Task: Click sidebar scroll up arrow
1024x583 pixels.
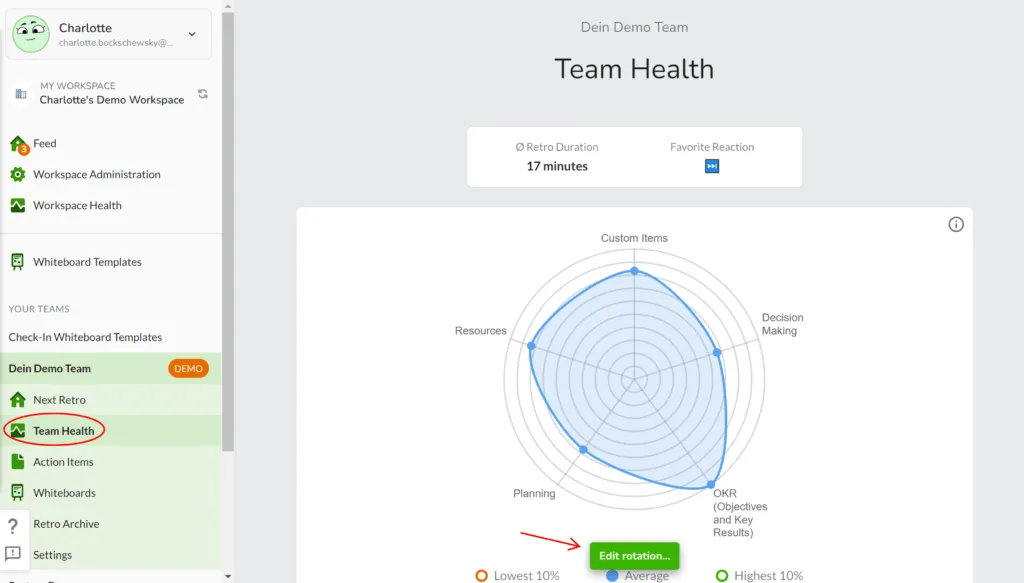Action: [228, 6]
